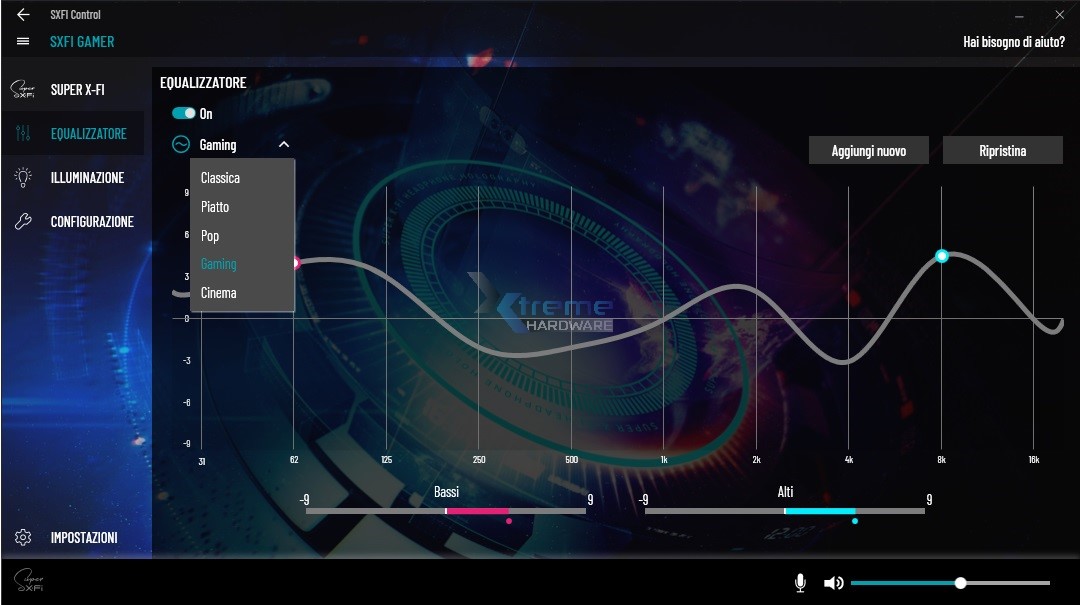Choose the Classica preset from the list
The image size is (1080, 605).
click(x=221, y=177)
